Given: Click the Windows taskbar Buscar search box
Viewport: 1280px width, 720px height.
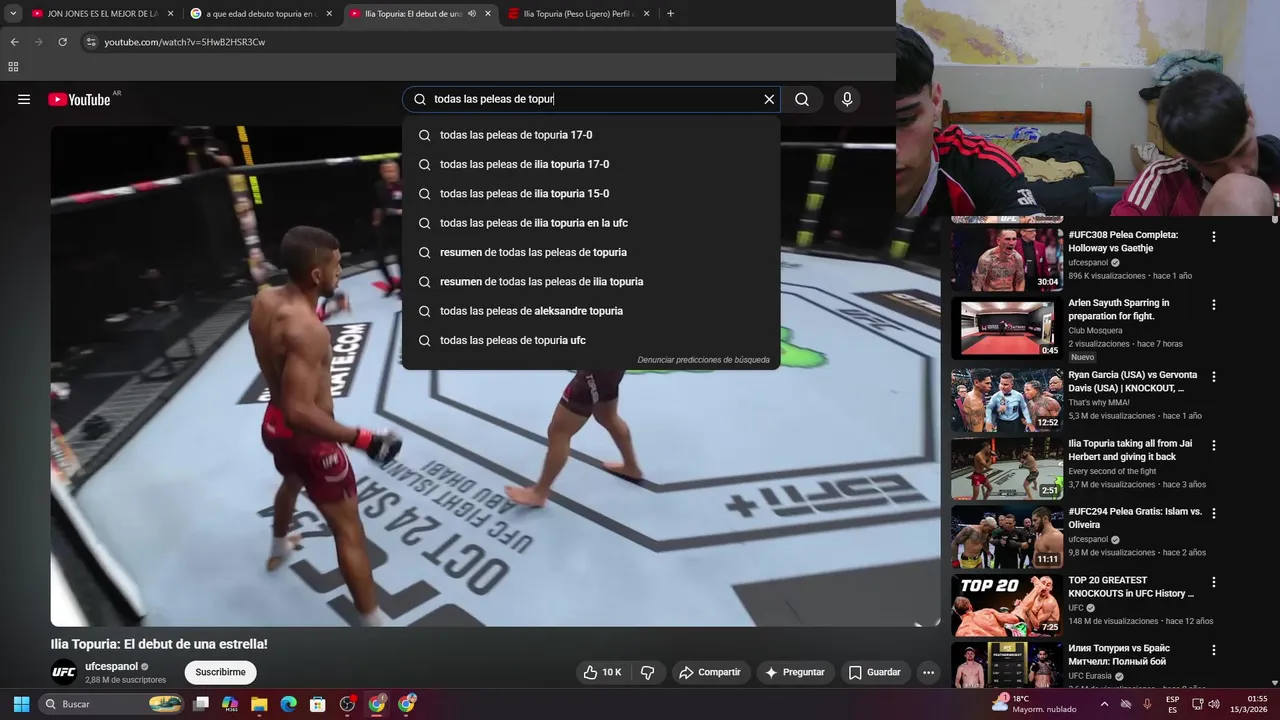Looking at the screenshot, I should (x=113, y=704).
